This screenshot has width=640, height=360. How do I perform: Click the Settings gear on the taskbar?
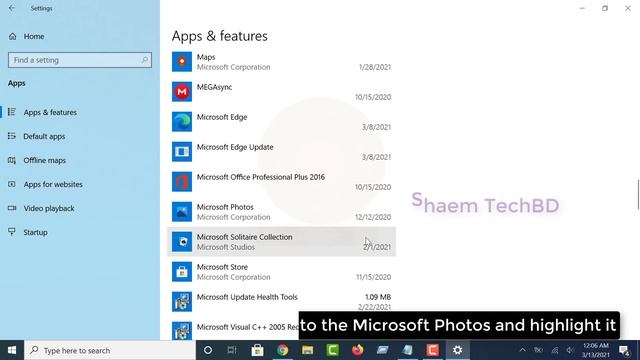[458, 350]
